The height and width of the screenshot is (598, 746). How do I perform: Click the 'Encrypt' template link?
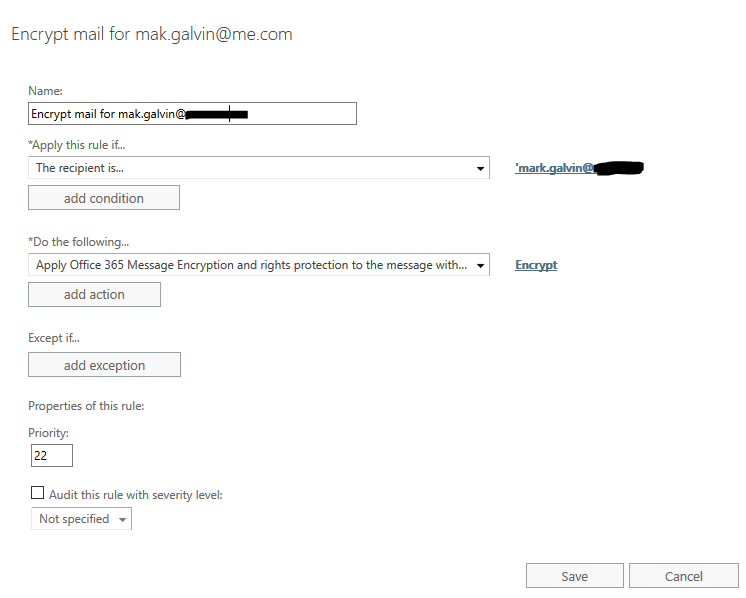[536, 265]
